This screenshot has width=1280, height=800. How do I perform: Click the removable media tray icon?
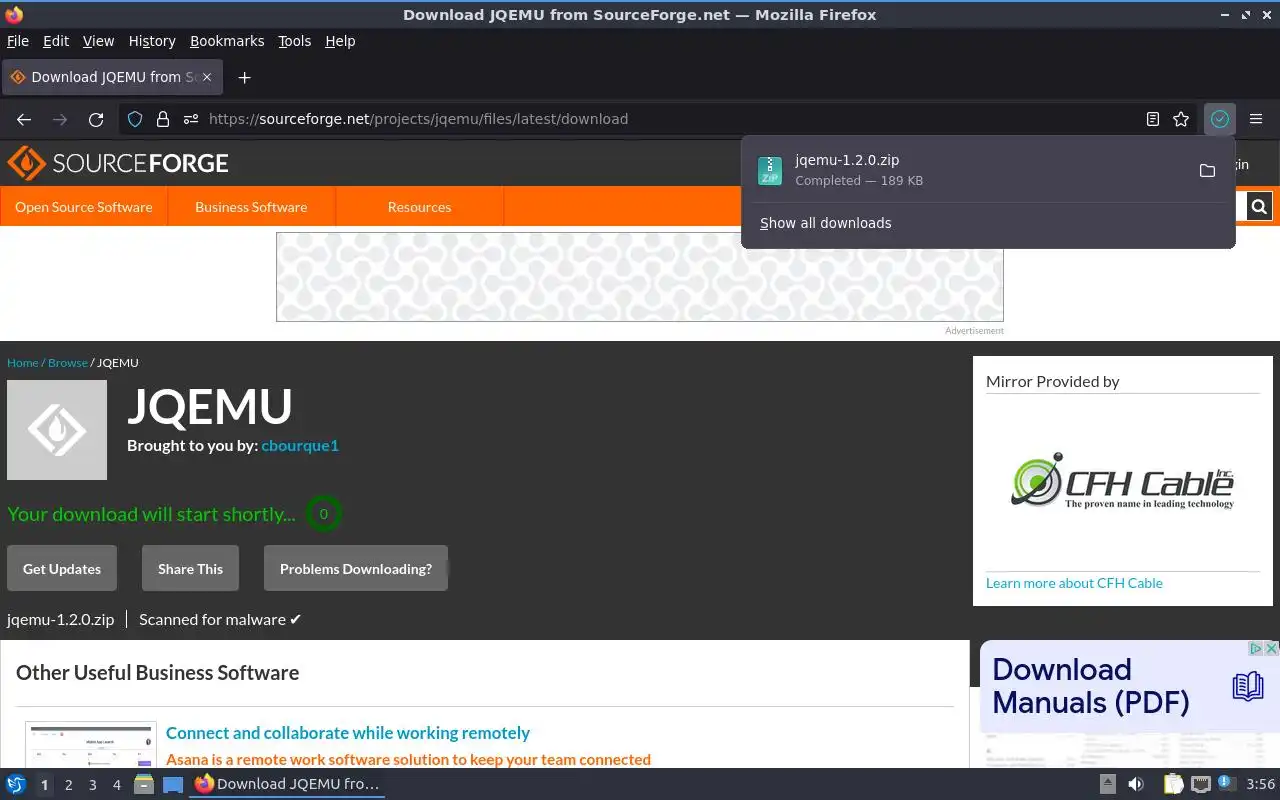pos(1107,784)
